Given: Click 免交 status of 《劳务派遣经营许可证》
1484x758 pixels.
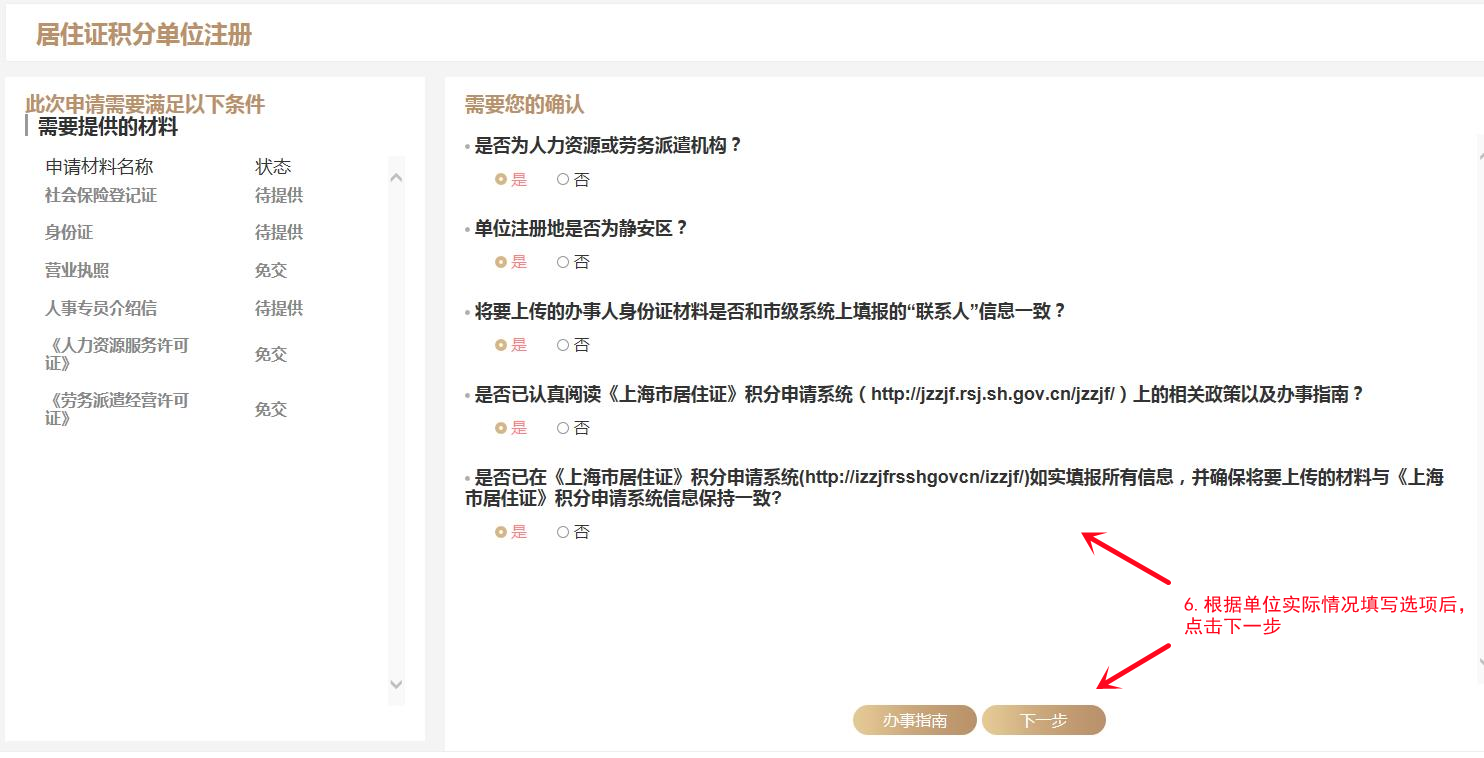Looking at the screenshot, I should click(271, 409).
